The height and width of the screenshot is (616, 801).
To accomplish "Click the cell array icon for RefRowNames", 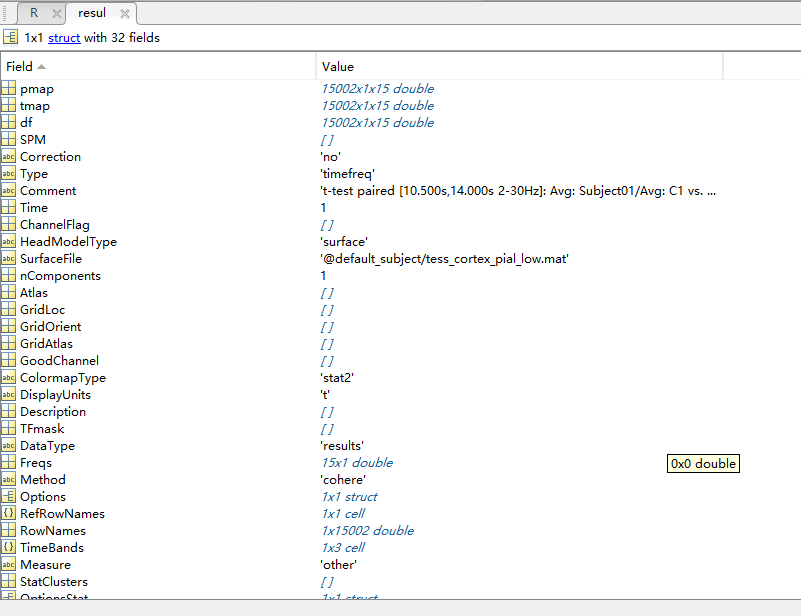I will coord(9,514).
